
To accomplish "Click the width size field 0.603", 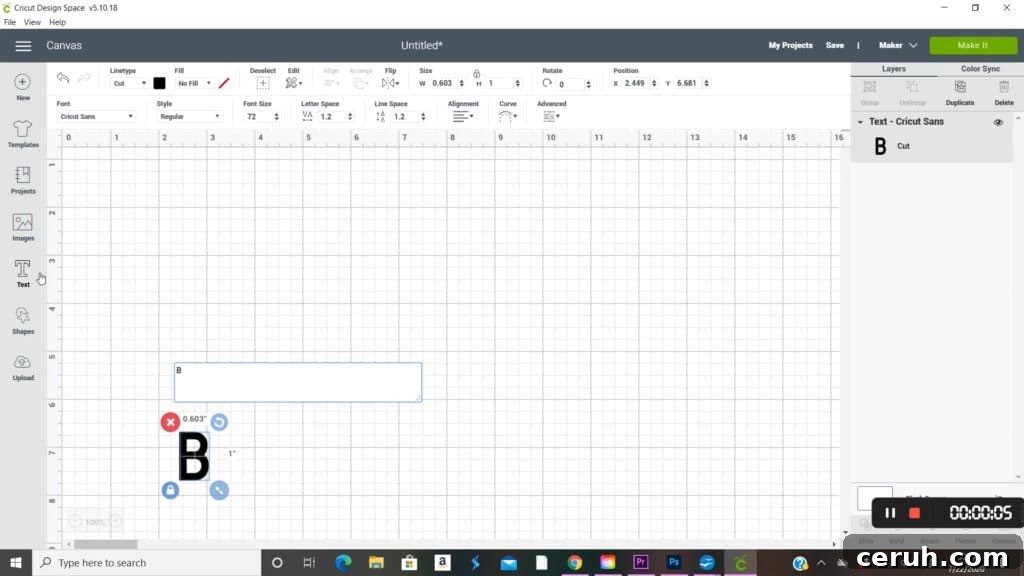I will tap(442, 84).
